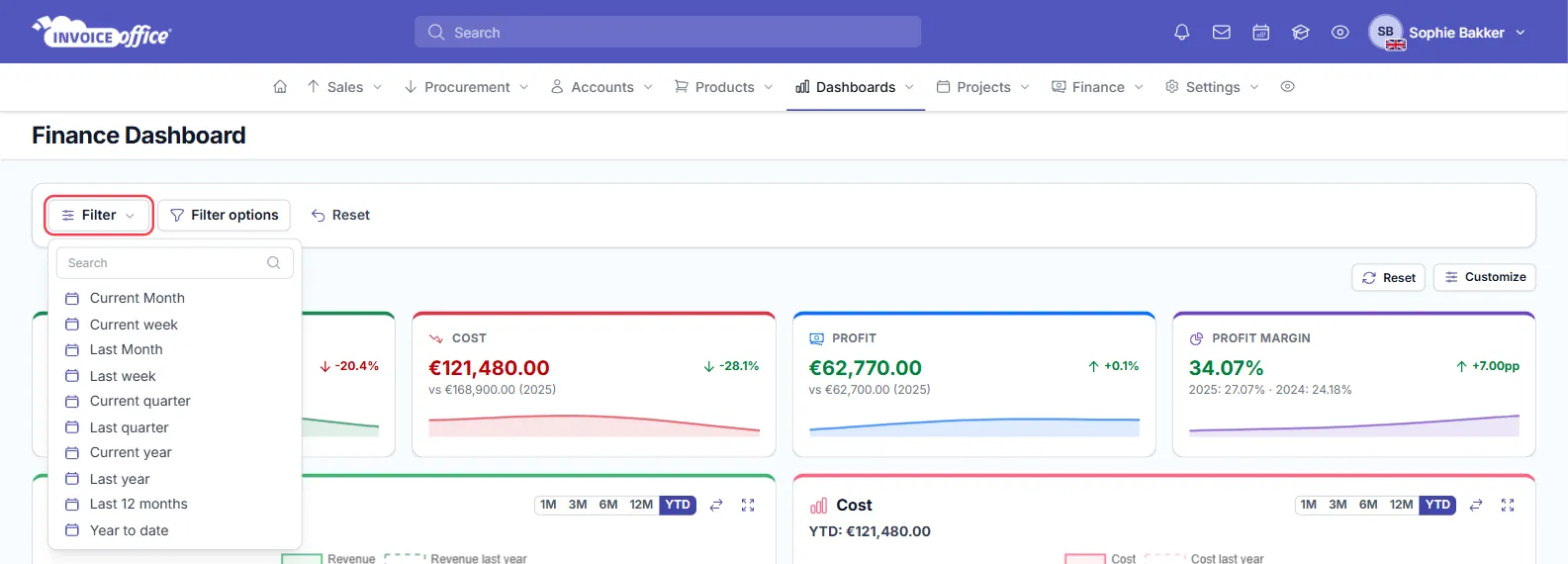Click the PROFIT sparkline chart
Screen dimensions: 1568x564
pos(974,426)
